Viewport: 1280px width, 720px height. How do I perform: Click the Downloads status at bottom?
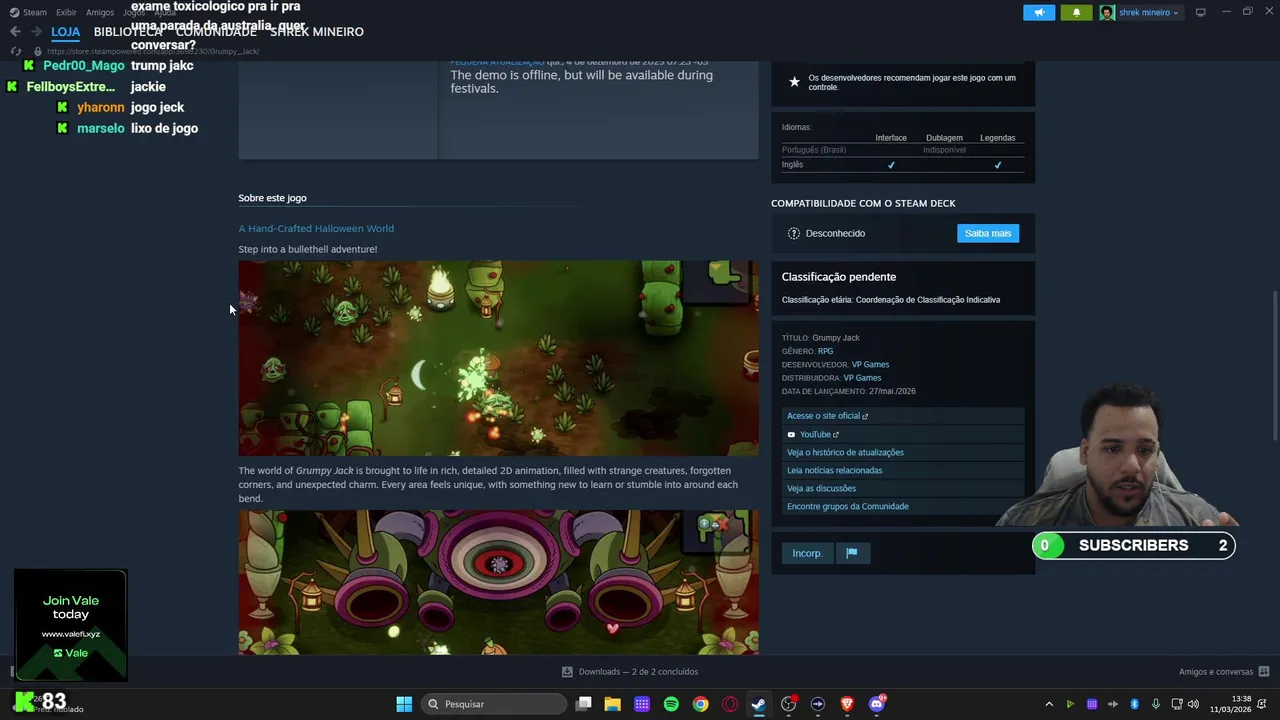click(630, 672)
